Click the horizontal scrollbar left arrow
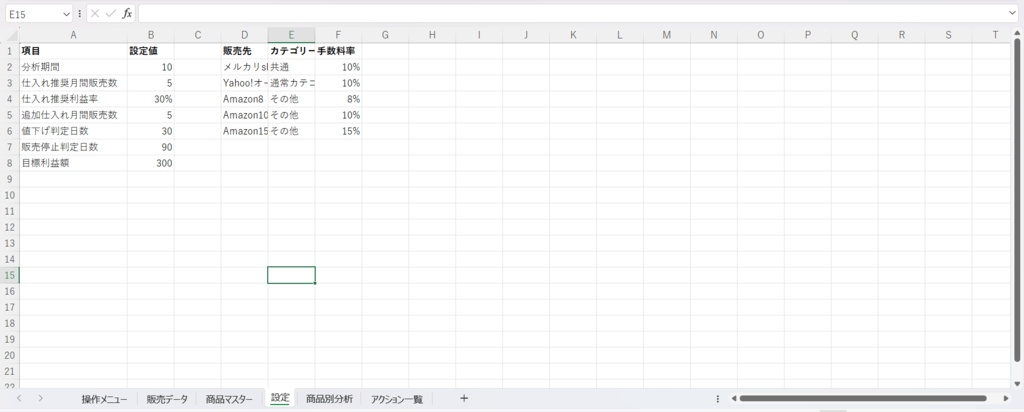The image size is (1024, 412). (733, 398)
